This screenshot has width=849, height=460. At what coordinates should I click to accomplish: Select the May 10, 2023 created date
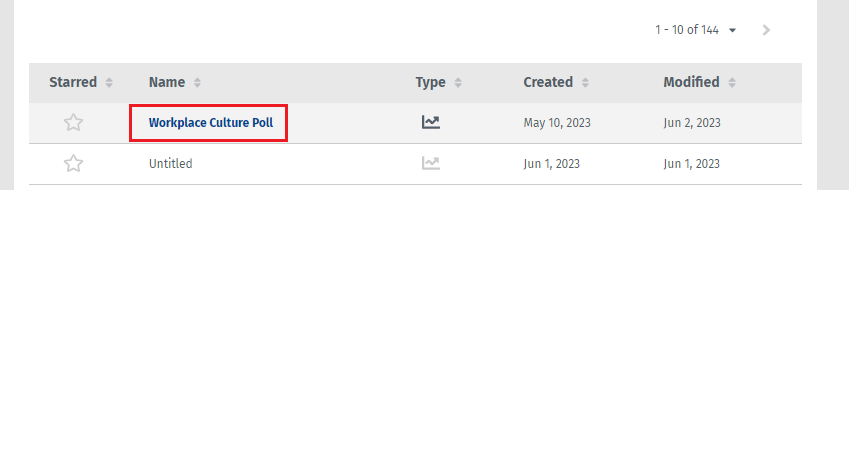pyautogui.click(x=557, y=123)
